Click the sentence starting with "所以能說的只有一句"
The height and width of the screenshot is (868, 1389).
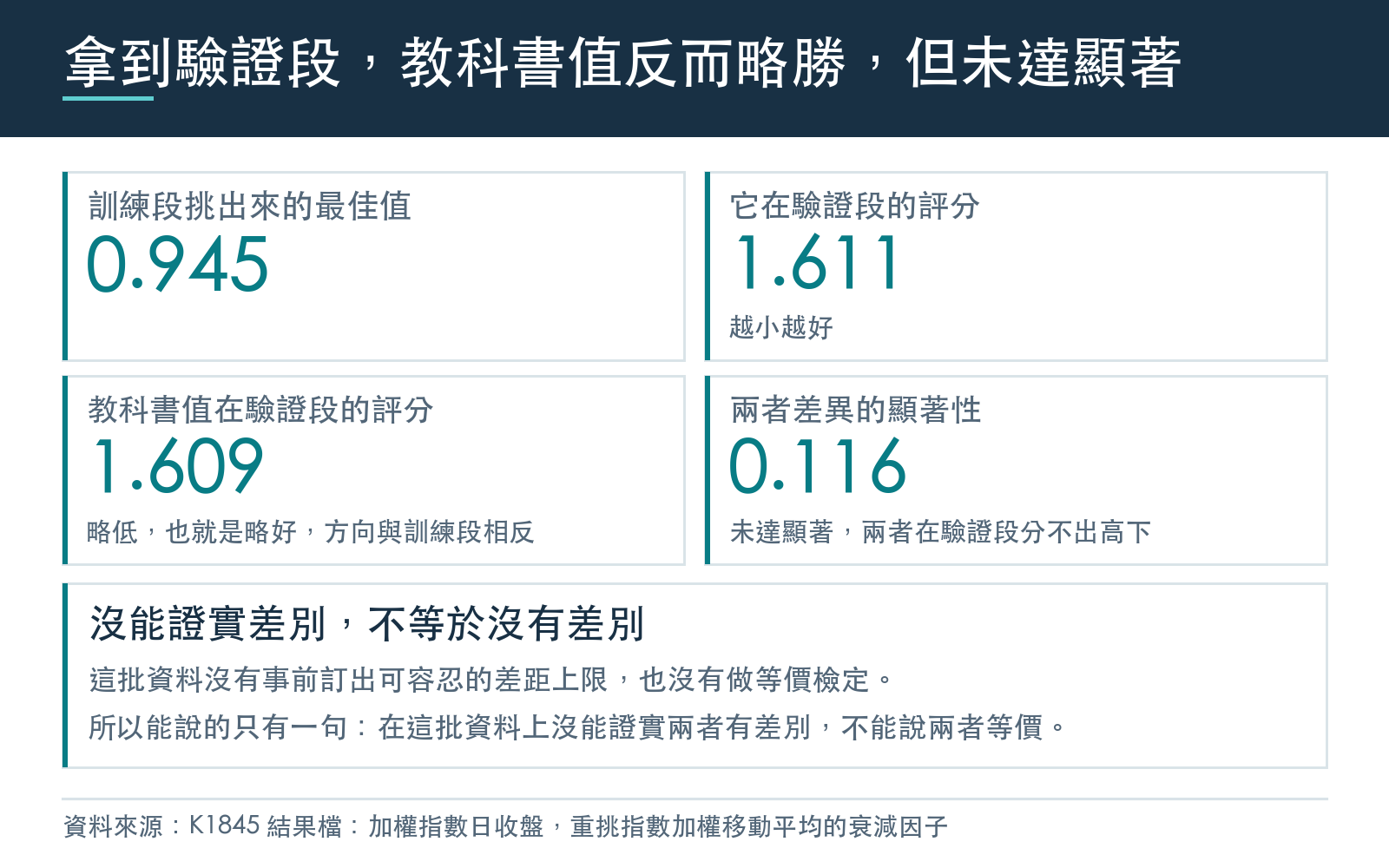pyautogui.click(x=577, y=727)
